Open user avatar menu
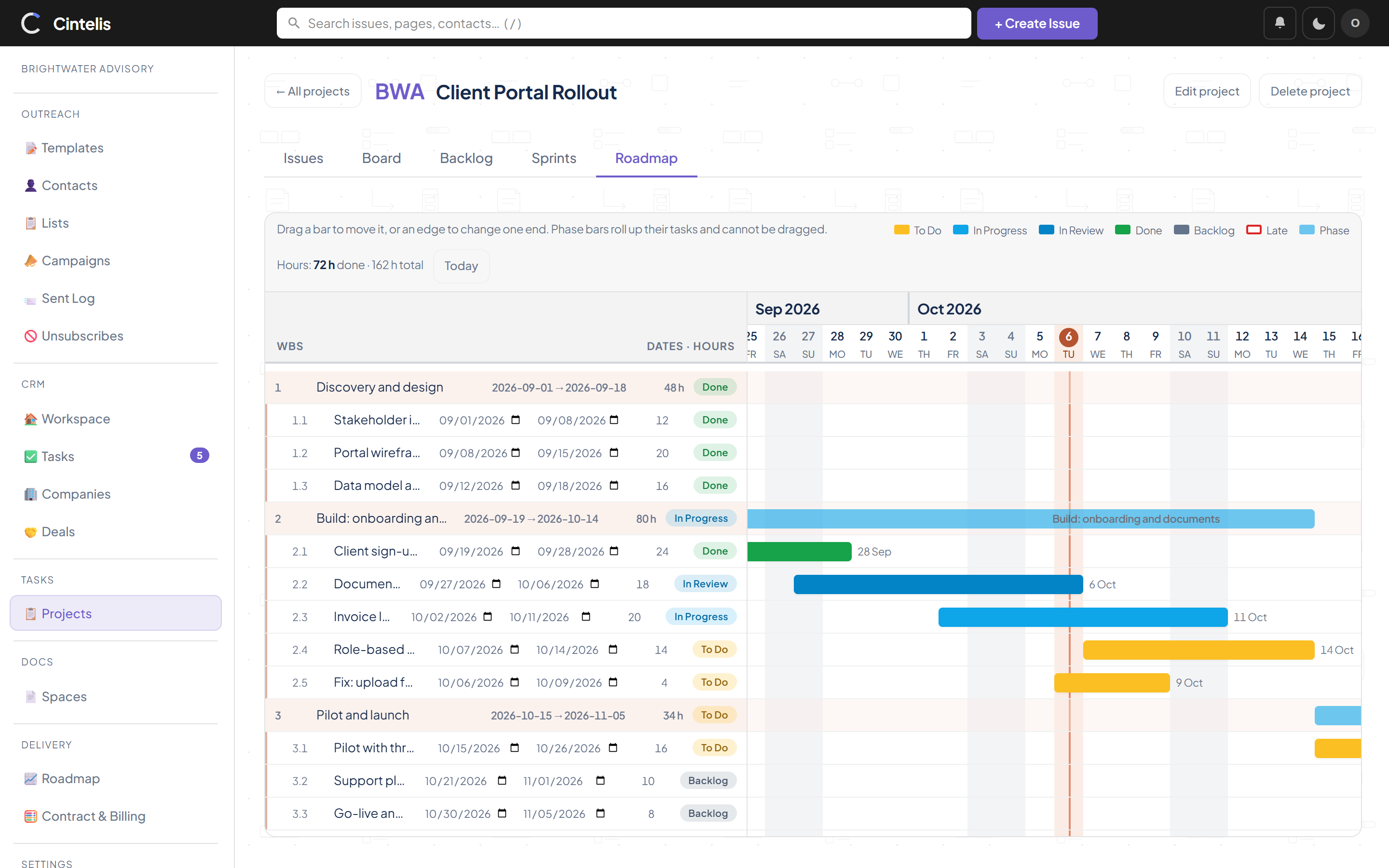This screenshot has width=1389, height=868. click(x=1355, y=23)
